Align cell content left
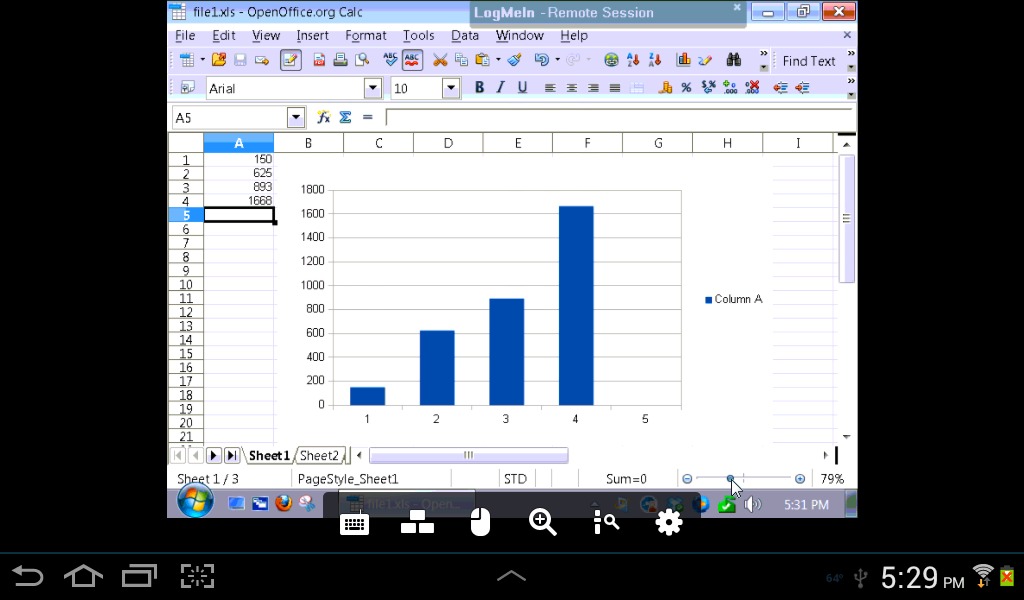Viewport: 1024px width, 600px height. point(550,88)
